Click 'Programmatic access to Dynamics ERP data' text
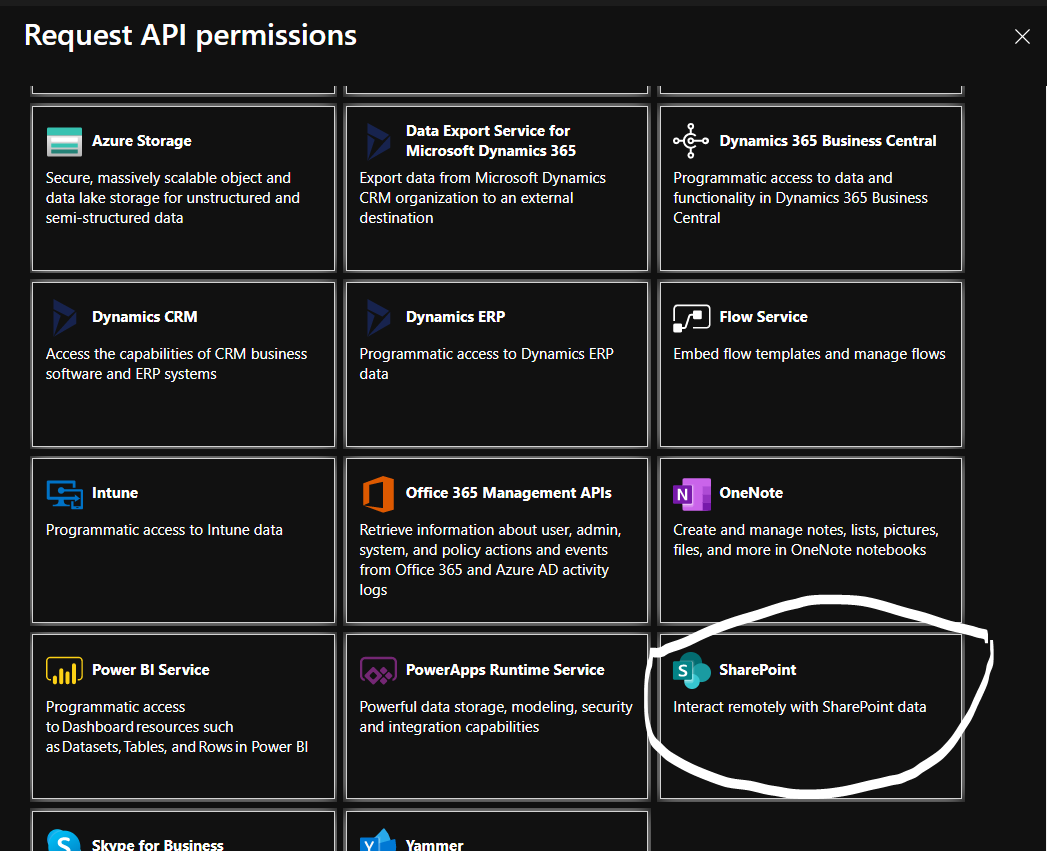The width and height of the screenshot is (1047, 851). [x=486, y=364]
